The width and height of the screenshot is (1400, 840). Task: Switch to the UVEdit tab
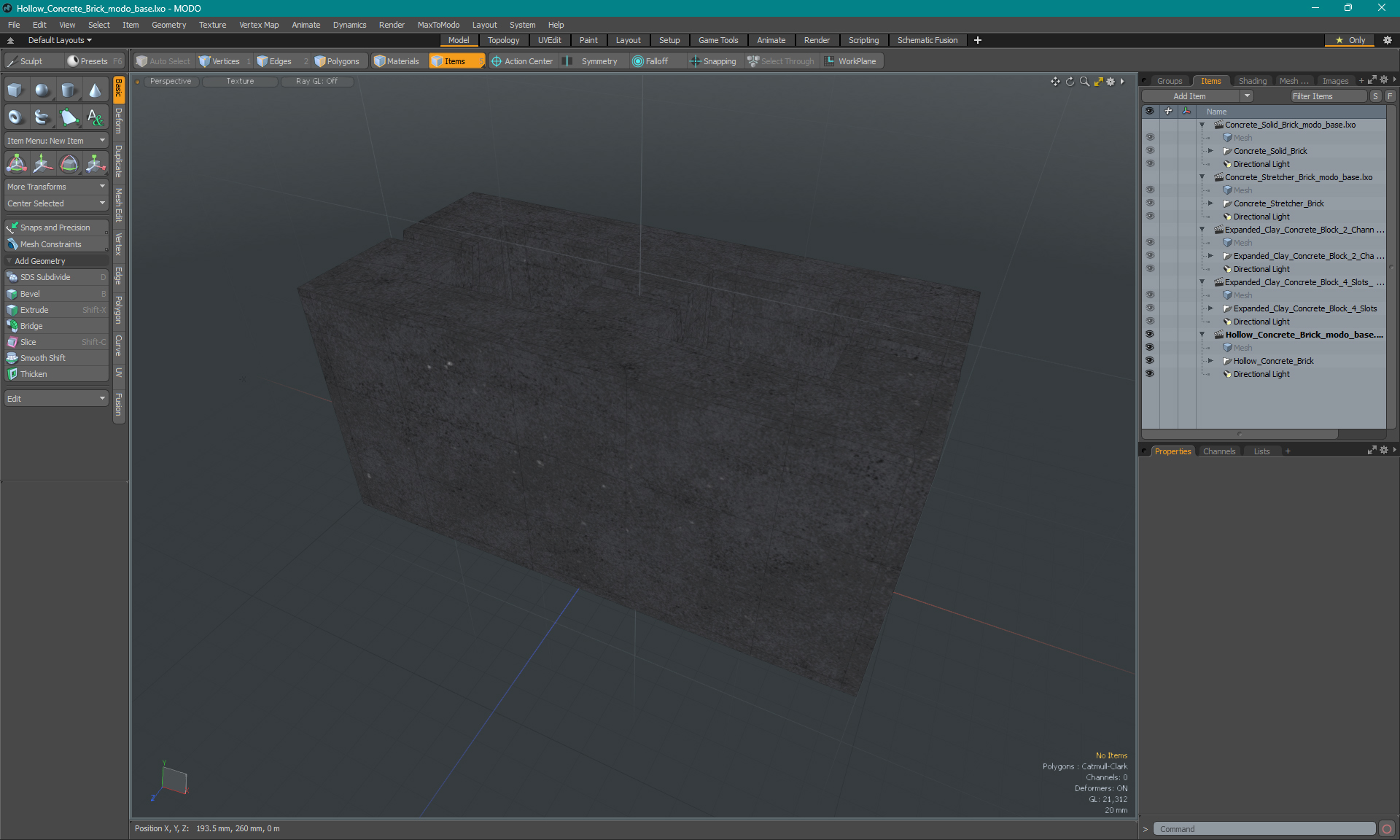(549, 40)
